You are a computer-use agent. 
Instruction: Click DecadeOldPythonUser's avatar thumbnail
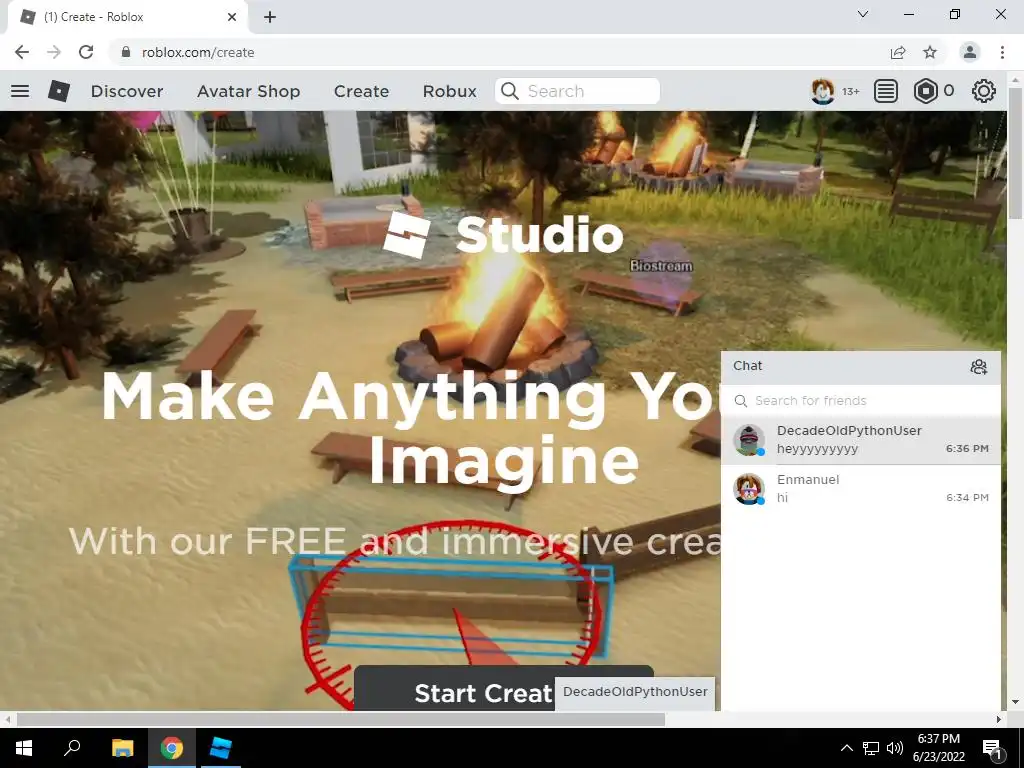(x=749, y=440)
